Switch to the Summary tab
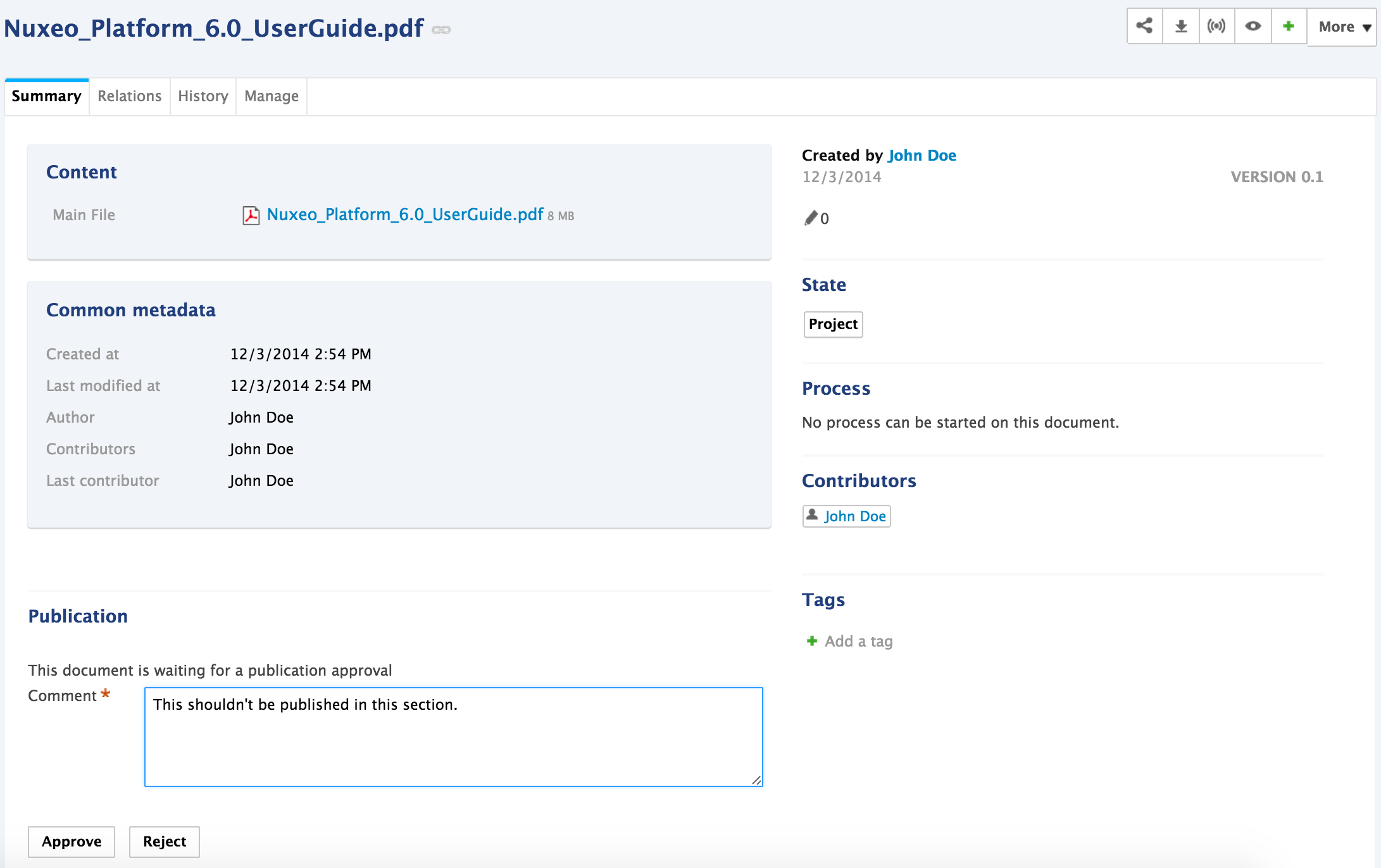Screen dimensions: 1381x868 (47, 96)
